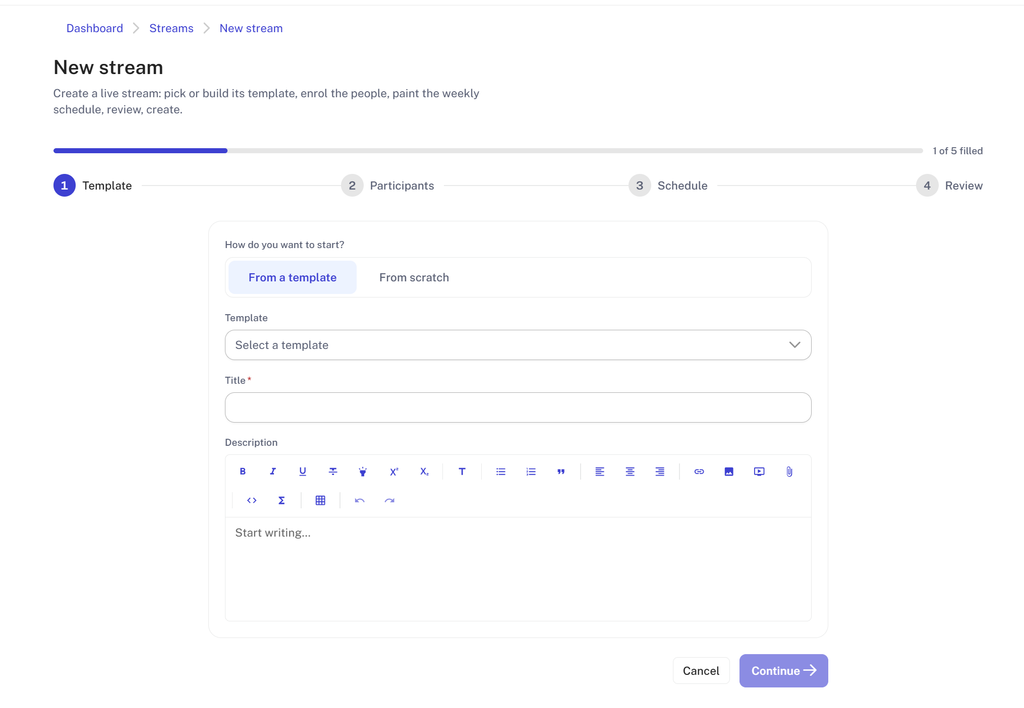Click the blockquote icon
Image resolution: width=1024 pixels, height=708 pixels.
tap(560, 472)
